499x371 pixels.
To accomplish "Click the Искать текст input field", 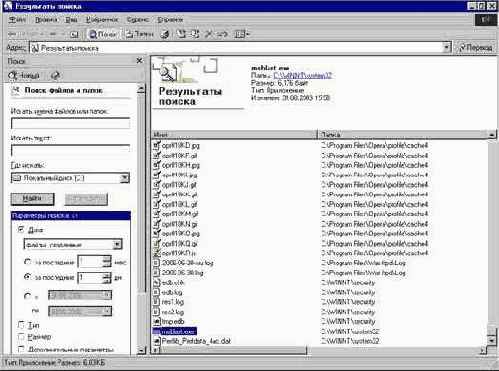I will point(70,150).
